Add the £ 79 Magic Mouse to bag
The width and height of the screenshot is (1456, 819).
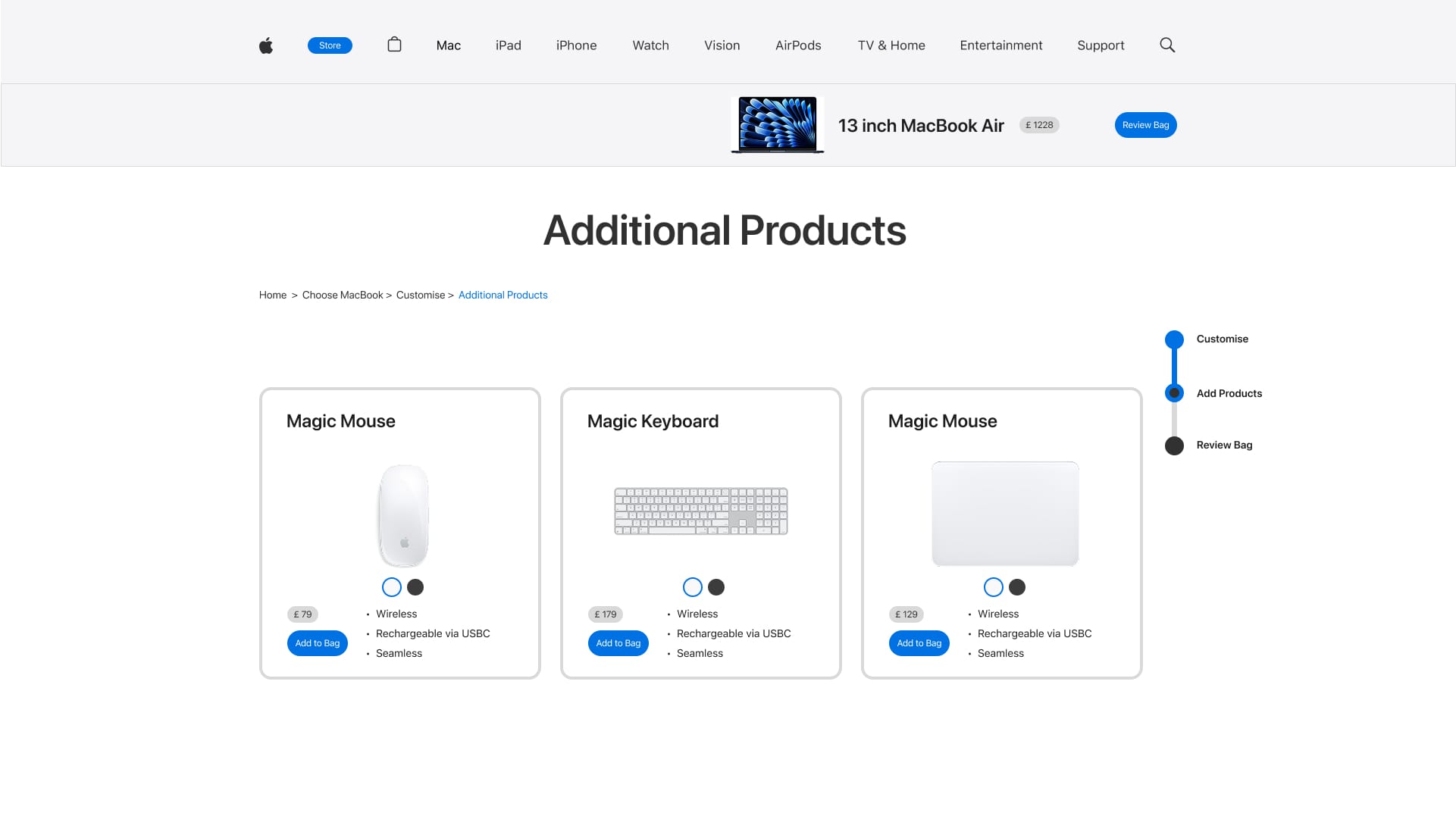point(318,643)
